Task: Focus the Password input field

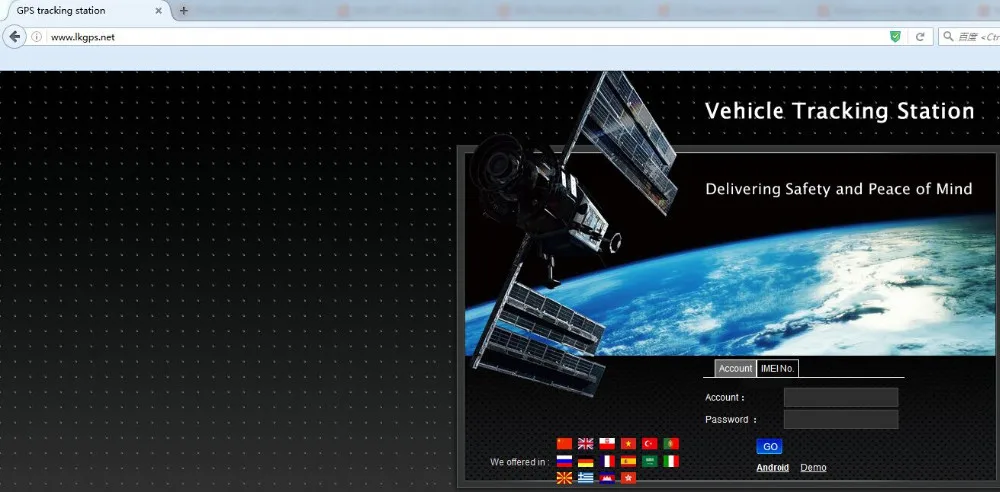Action: [841, 419]
